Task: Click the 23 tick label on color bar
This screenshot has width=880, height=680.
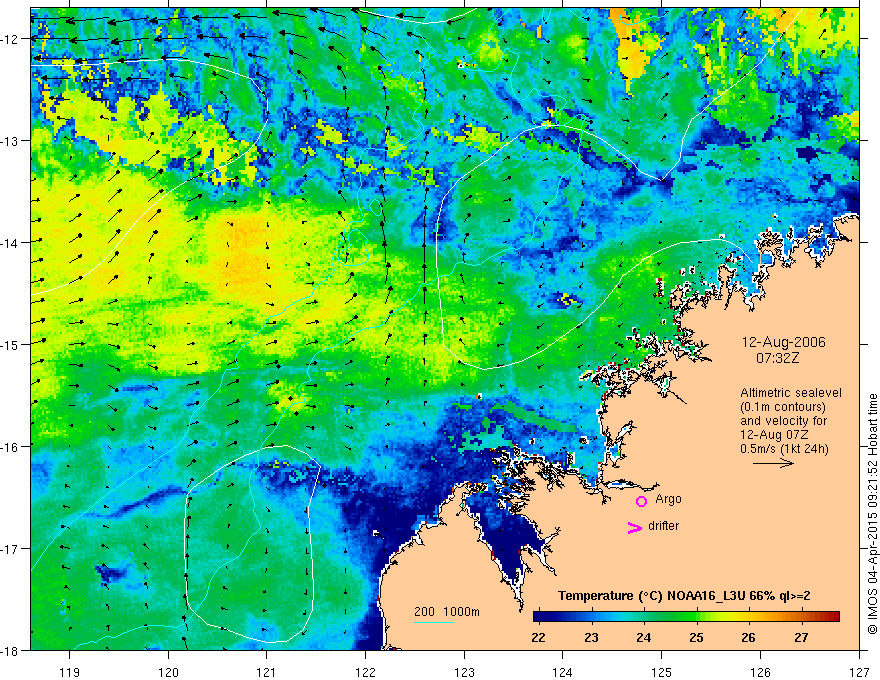Action: [591, 637]
